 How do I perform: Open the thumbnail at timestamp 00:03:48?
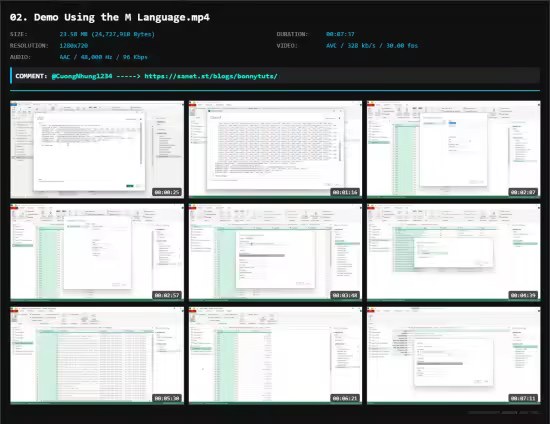(275, 253)
